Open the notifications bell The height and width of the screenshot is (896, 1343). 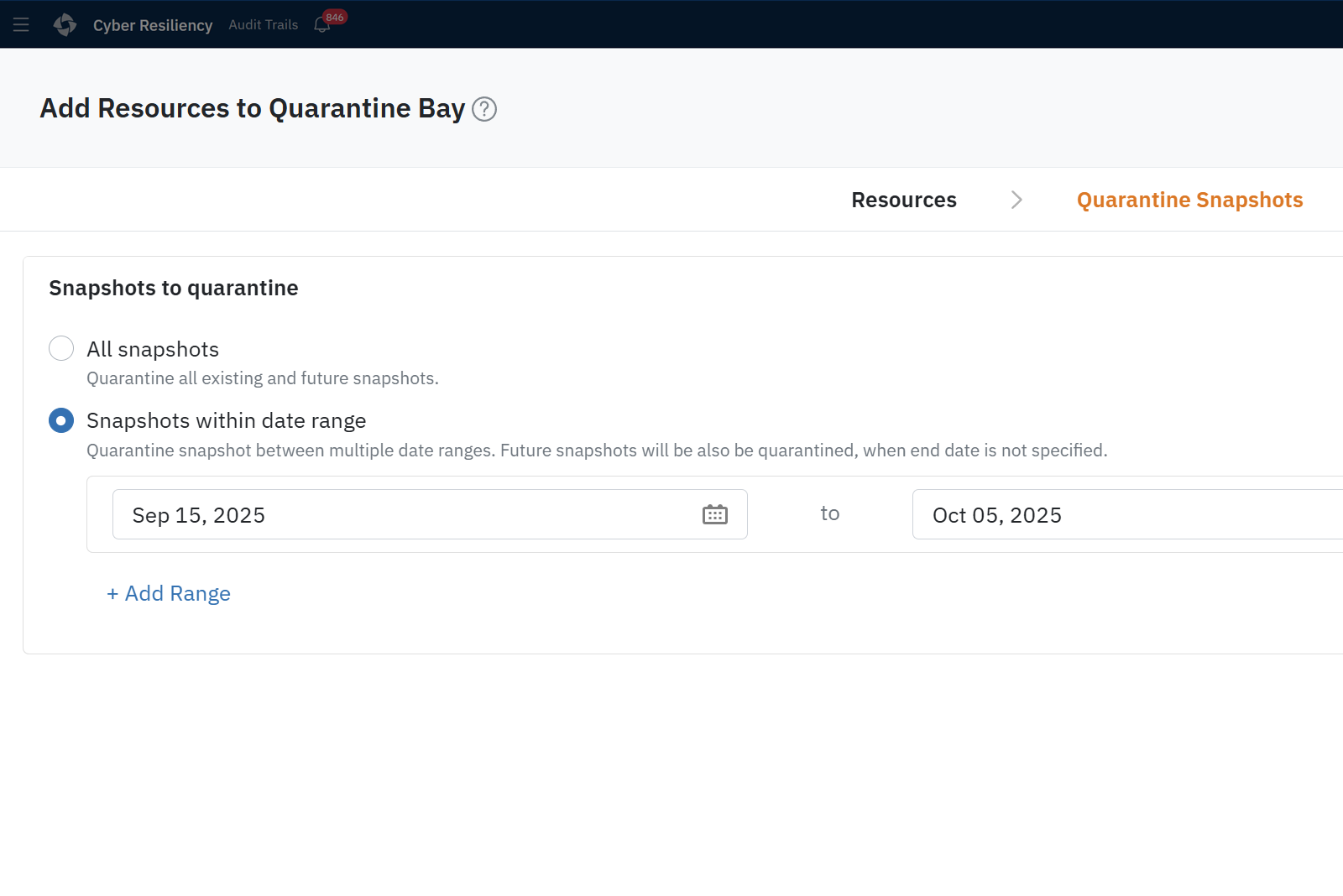[x=321, y=26]
